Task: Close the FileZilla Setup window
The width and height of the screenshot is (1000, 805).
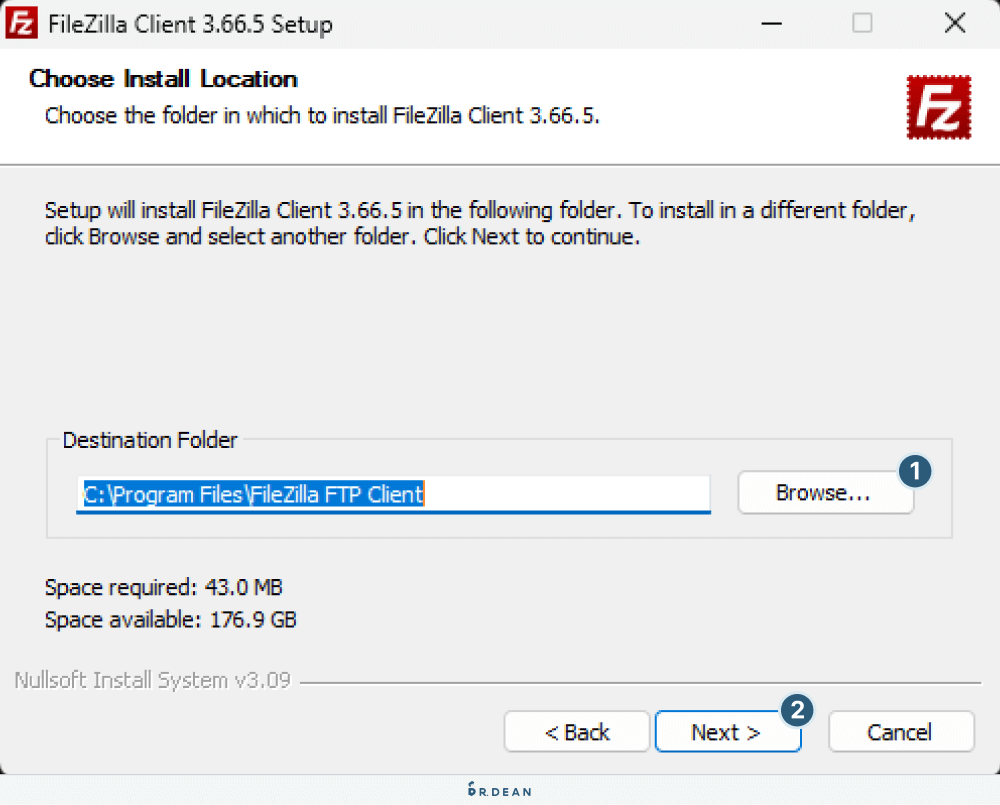Action: click(x=953, y=23)
